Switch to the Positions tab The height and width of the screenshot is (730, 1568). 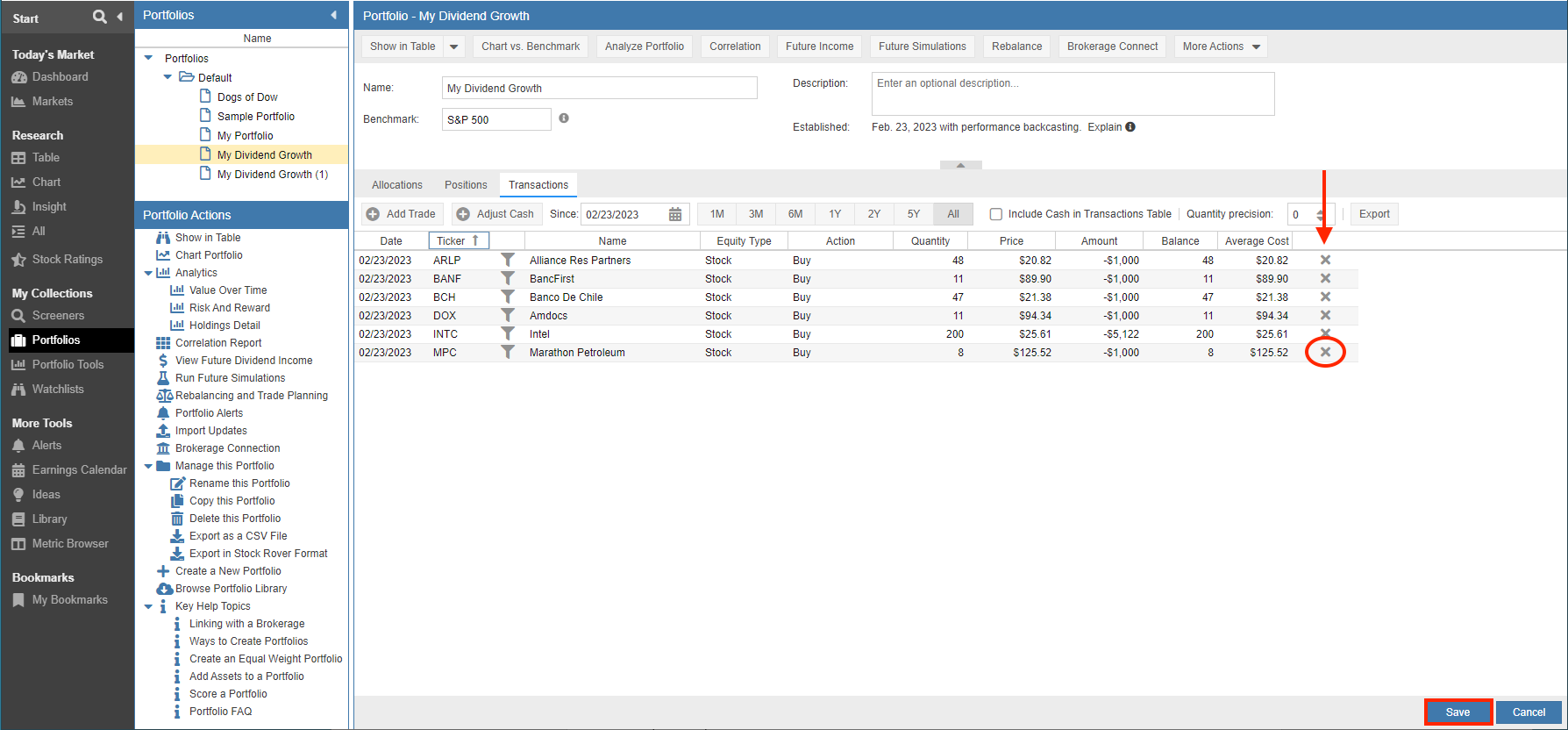(x=466, y=185)
